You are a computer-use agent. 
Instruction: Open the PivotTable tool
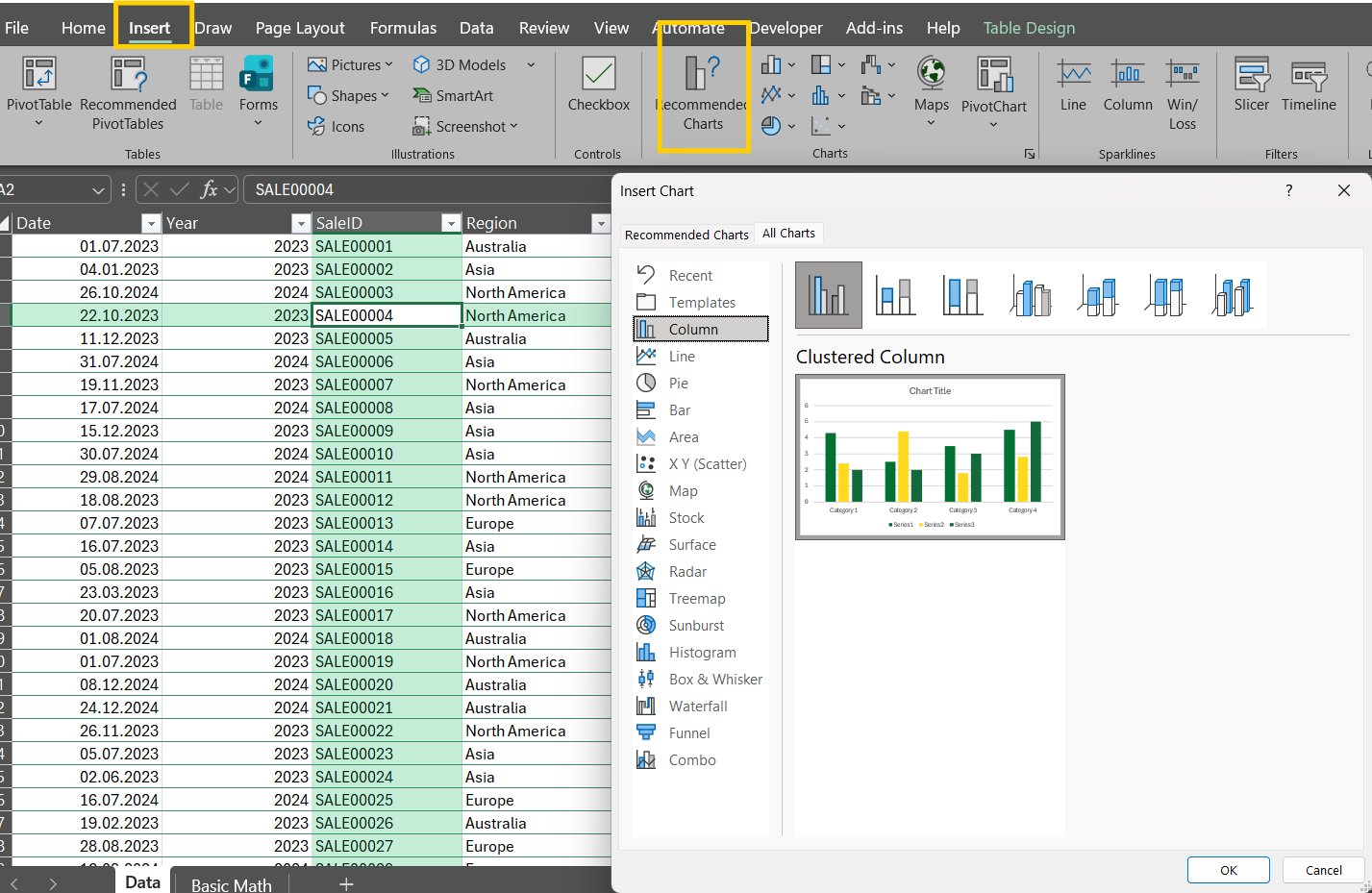click(38, 91)
